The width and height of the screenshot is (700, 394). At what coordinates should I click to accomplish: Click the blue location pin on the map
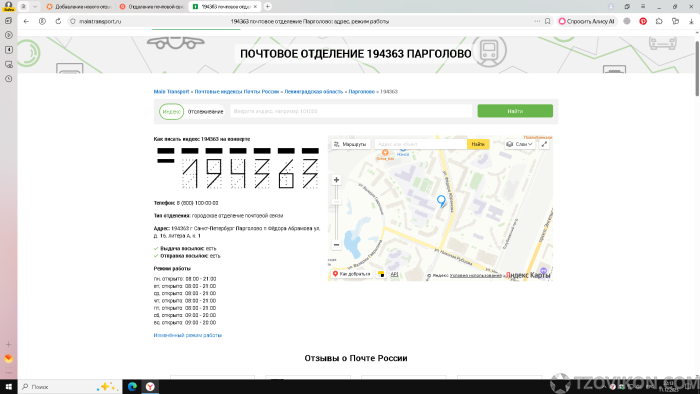click(441, 201)
